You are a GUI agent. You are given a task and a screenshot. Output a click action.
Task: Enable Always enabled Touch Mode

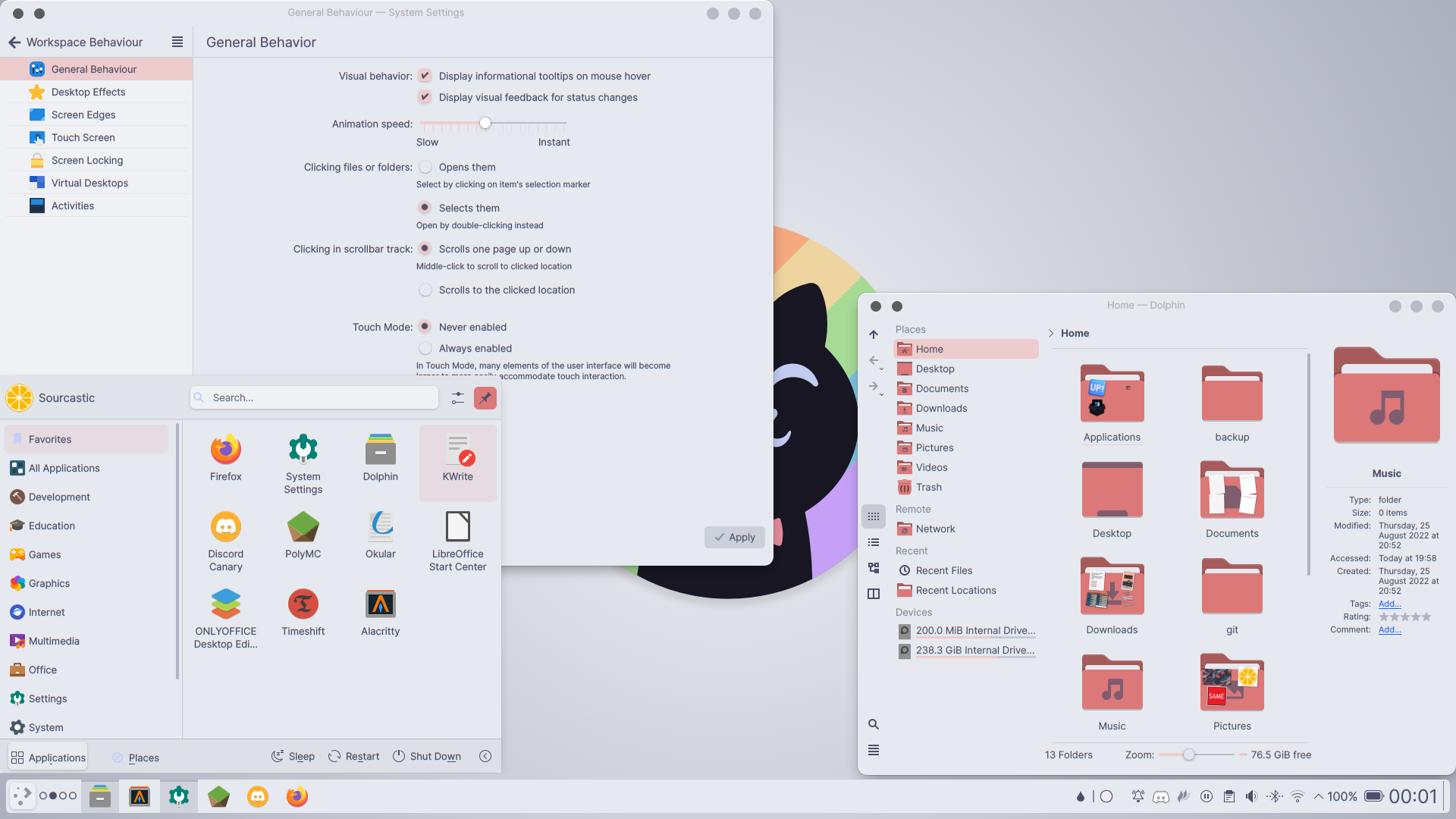(425, 348)
